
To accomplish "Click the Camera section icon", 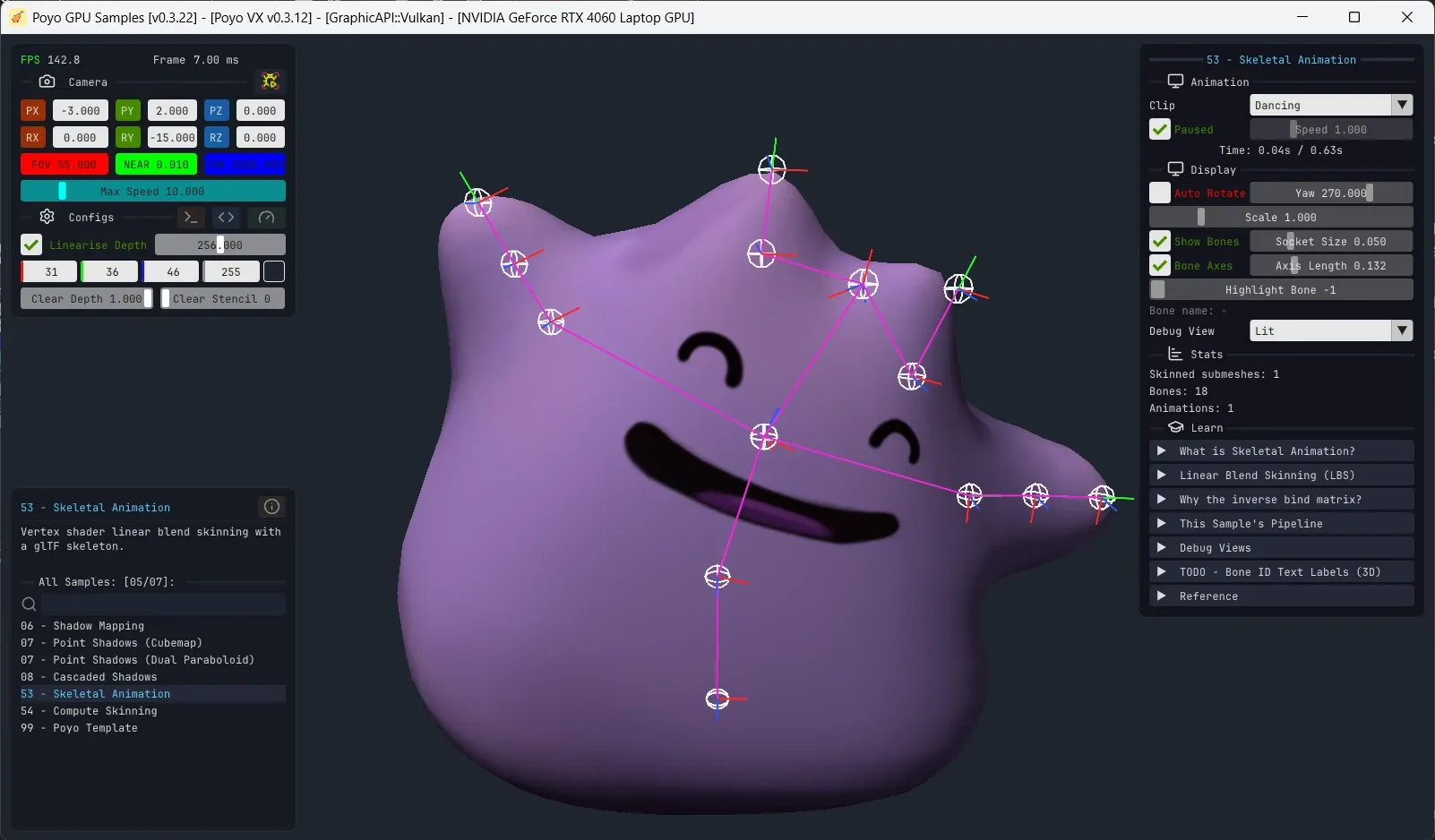I will [47, 81].
